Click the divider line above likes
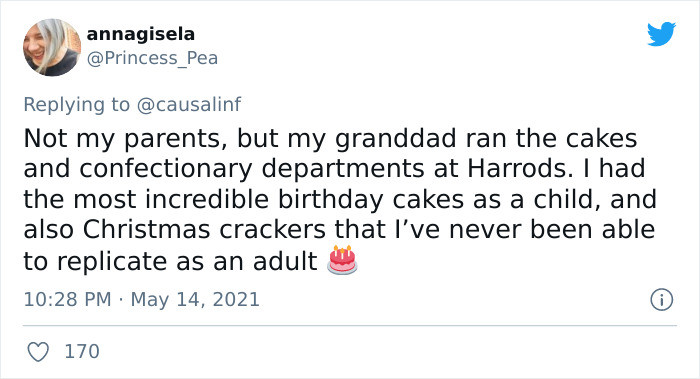Screen dimensions: 700x379 pos(350,325)
